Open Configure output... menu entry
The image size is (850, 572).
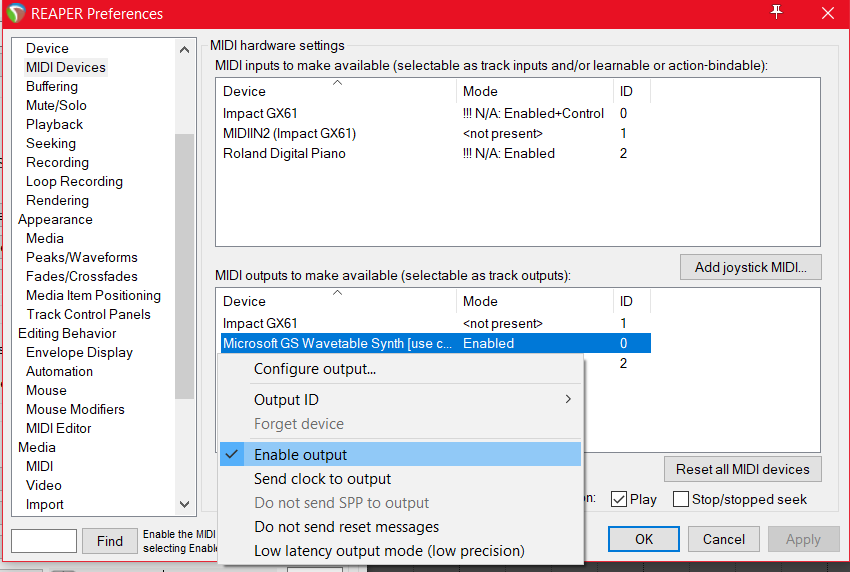click(400, 369)
